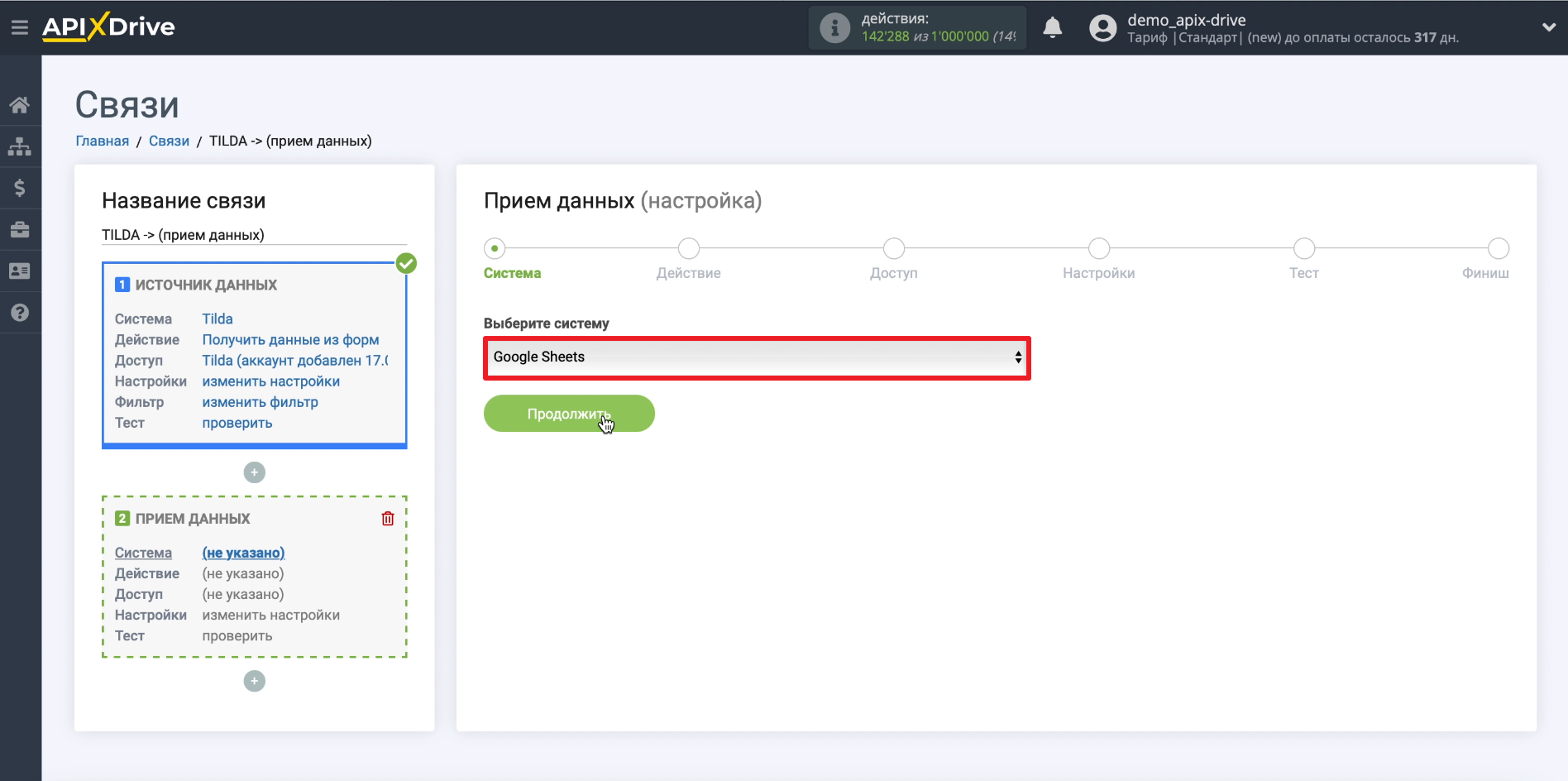Open the connections sitemap icon in the sidebar
Screen dimensions: 1568x781
[20, 146]
